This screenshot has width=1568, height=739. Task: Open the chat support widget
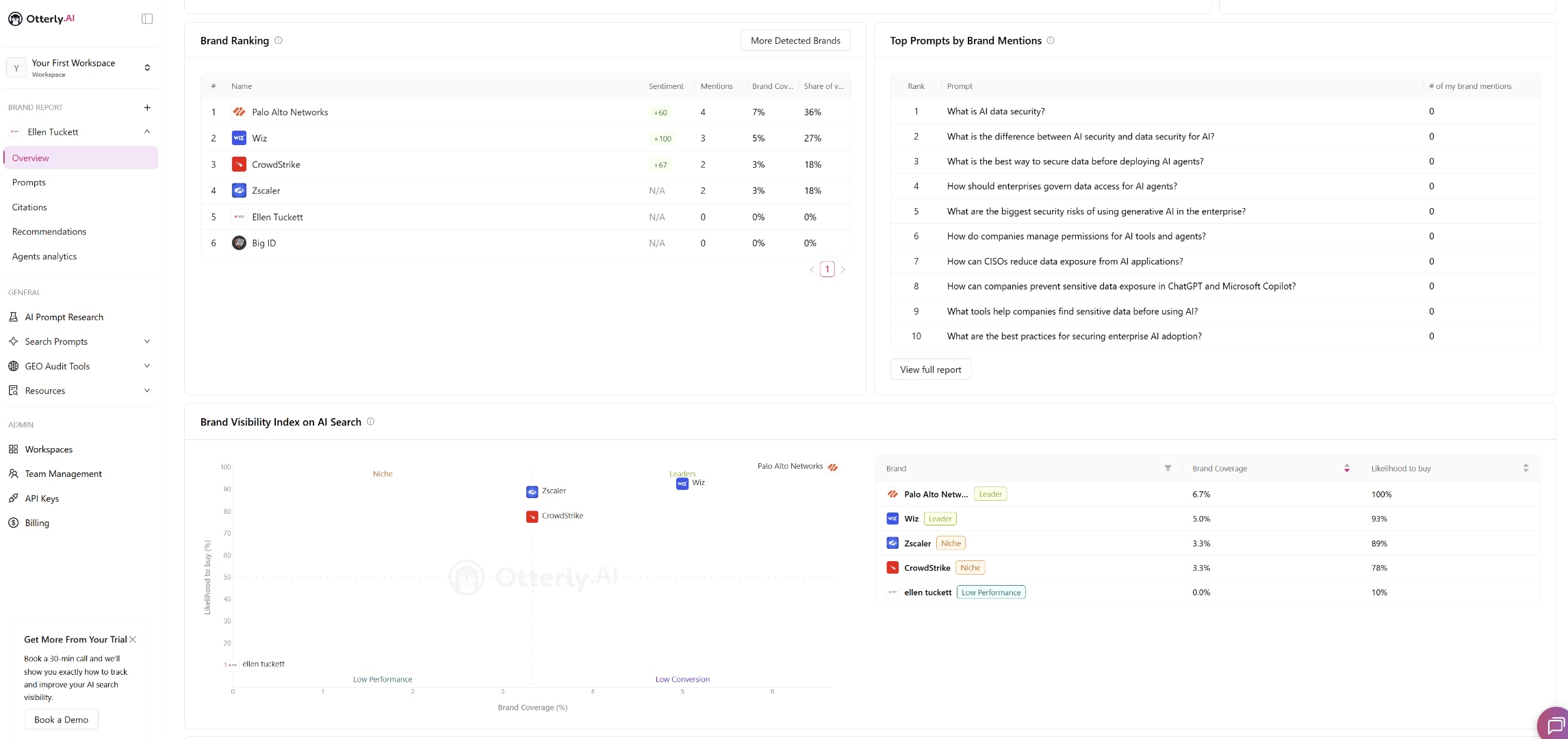pos(1554,725)
